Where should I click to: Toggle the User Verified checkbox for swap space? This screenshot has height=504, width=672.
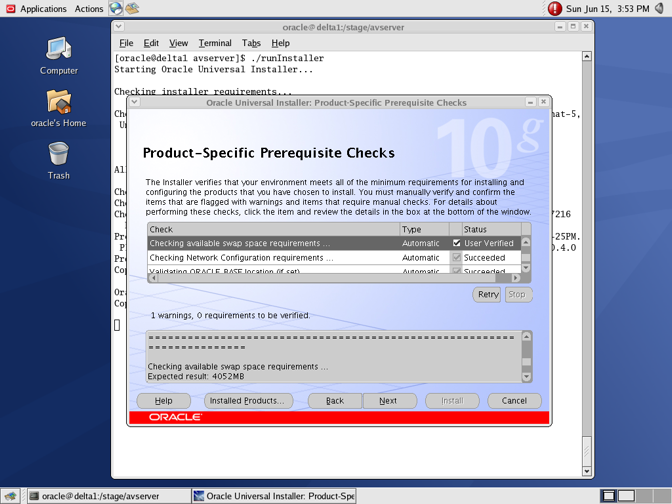(456, 243)
